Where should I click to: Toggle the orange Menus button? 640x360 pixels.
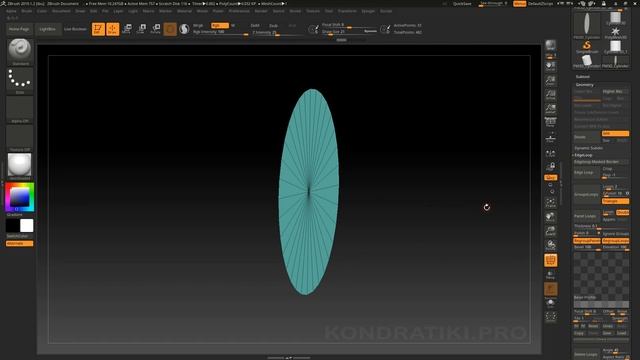coord(520,4)
